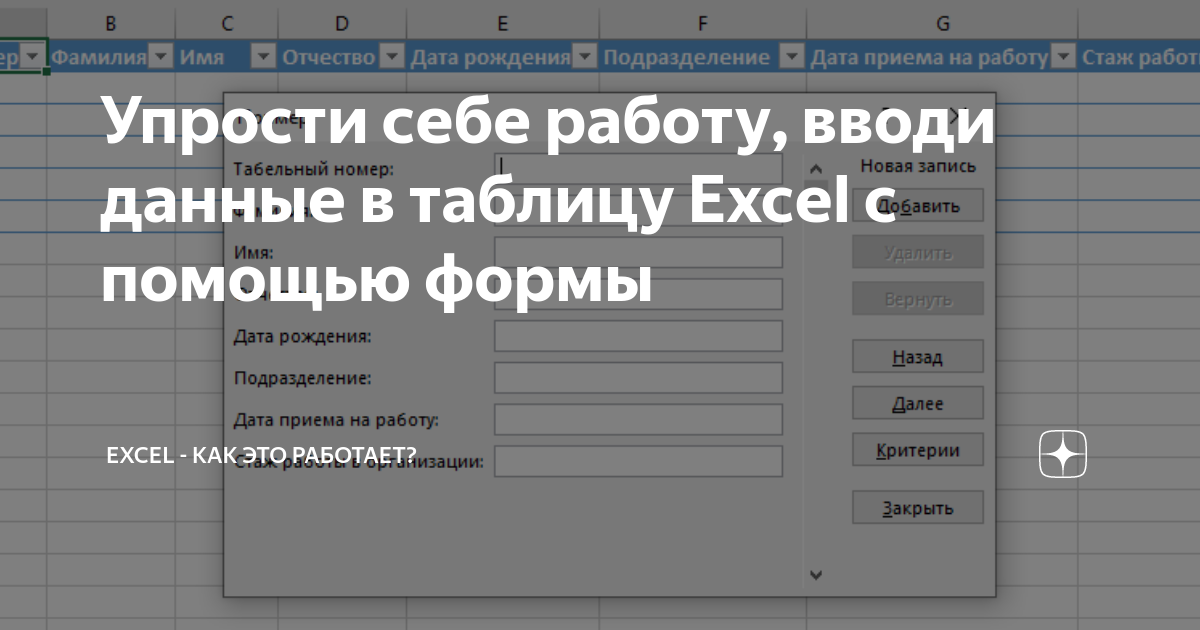Click the Далее button
Image resolution: width=1200 pixels, height=630 pixels.
point(917,402)
